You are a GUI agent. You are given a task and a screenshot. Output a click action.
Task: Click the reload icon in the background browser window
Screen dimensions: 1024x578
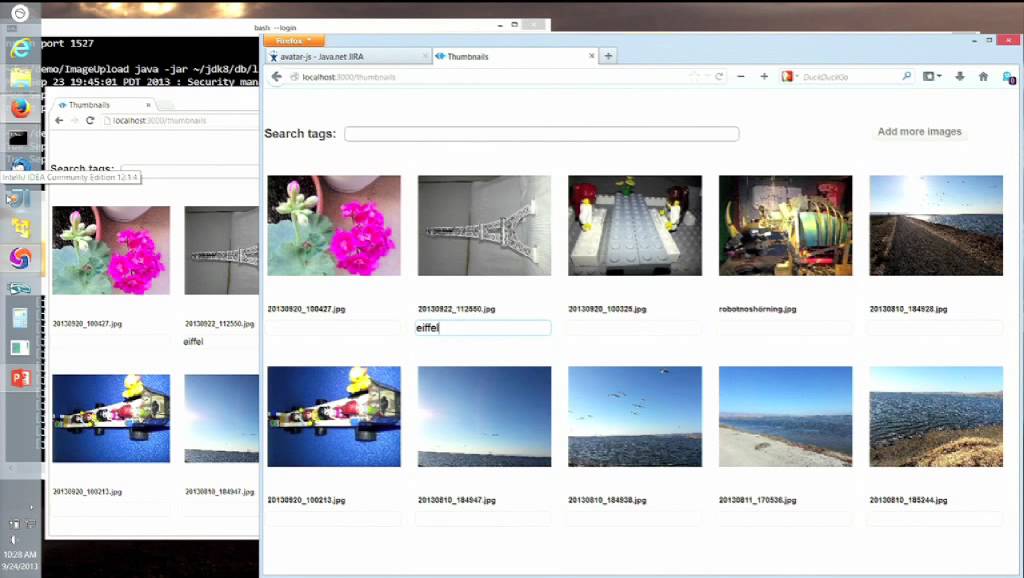point(90,120)
